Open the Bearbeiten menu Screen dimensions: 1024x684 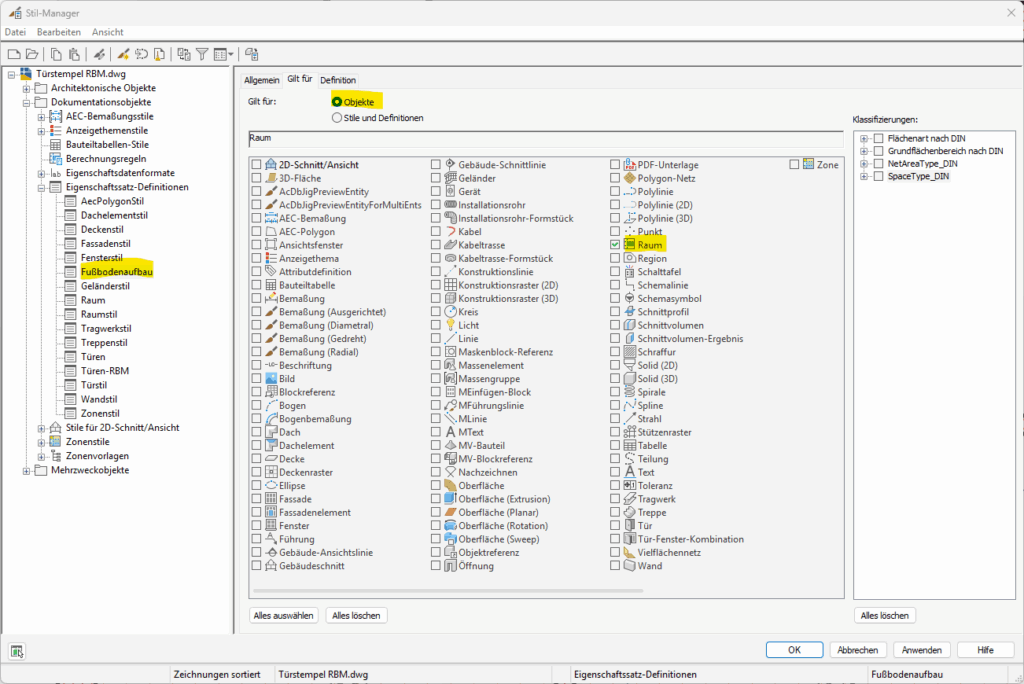click(60, 32)
